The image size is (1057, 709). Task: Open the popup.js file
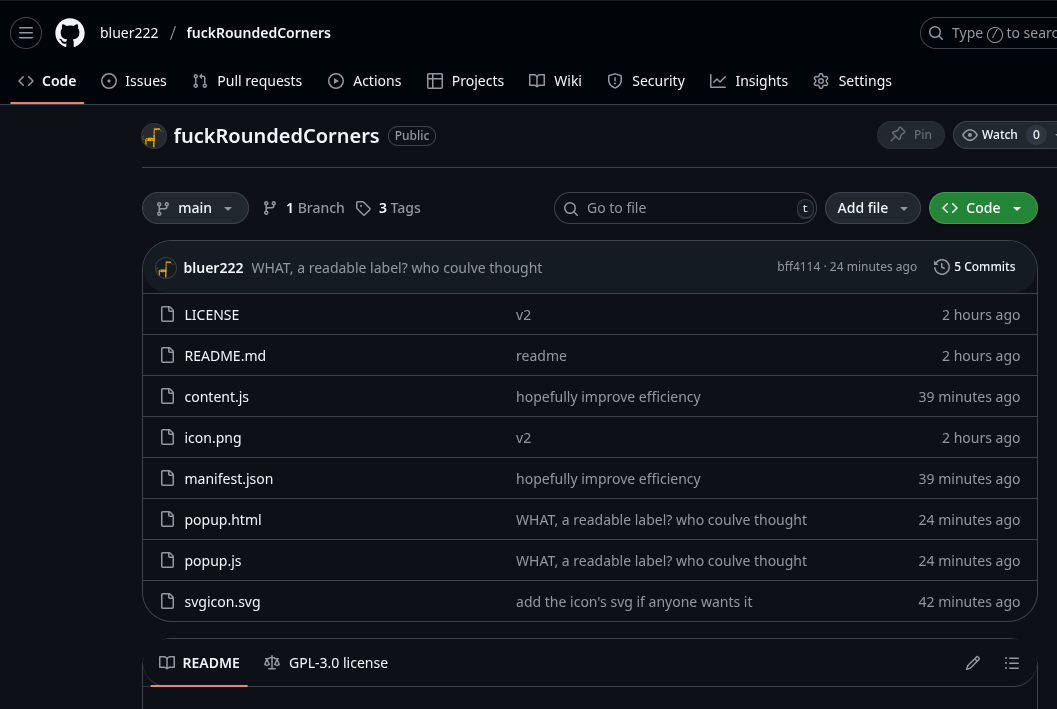click(213, 561)
